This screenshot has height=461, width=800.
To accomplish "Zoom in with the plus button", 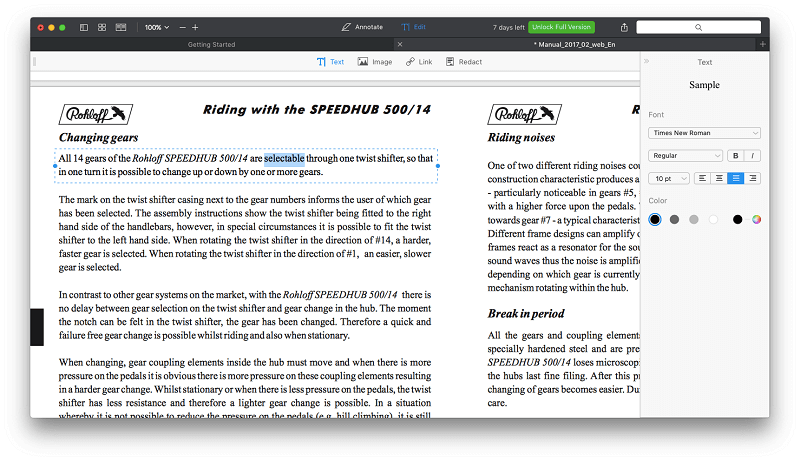I will [195, 28].
